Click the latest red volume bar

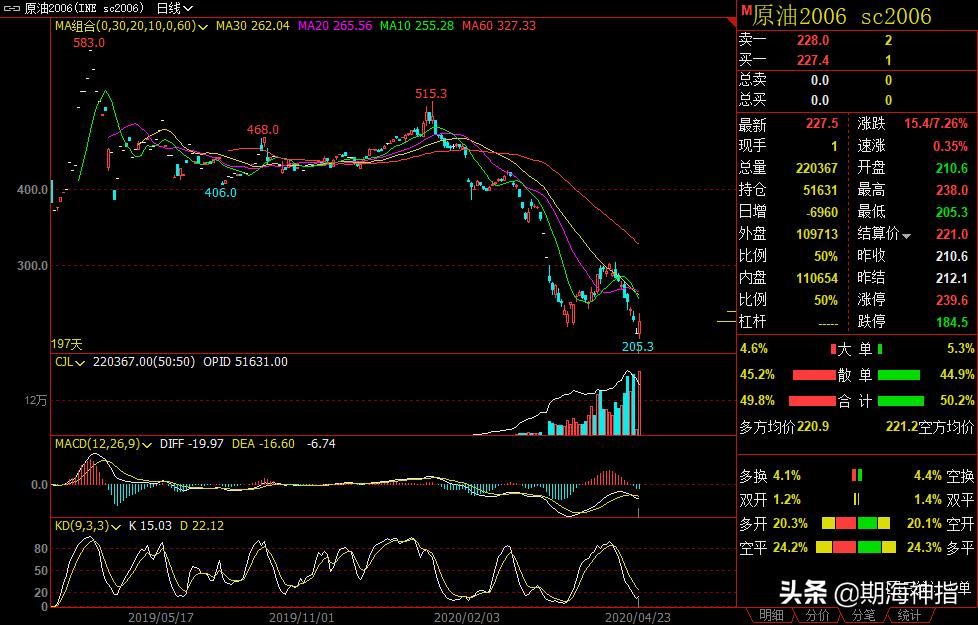click(x=639, y=403)
